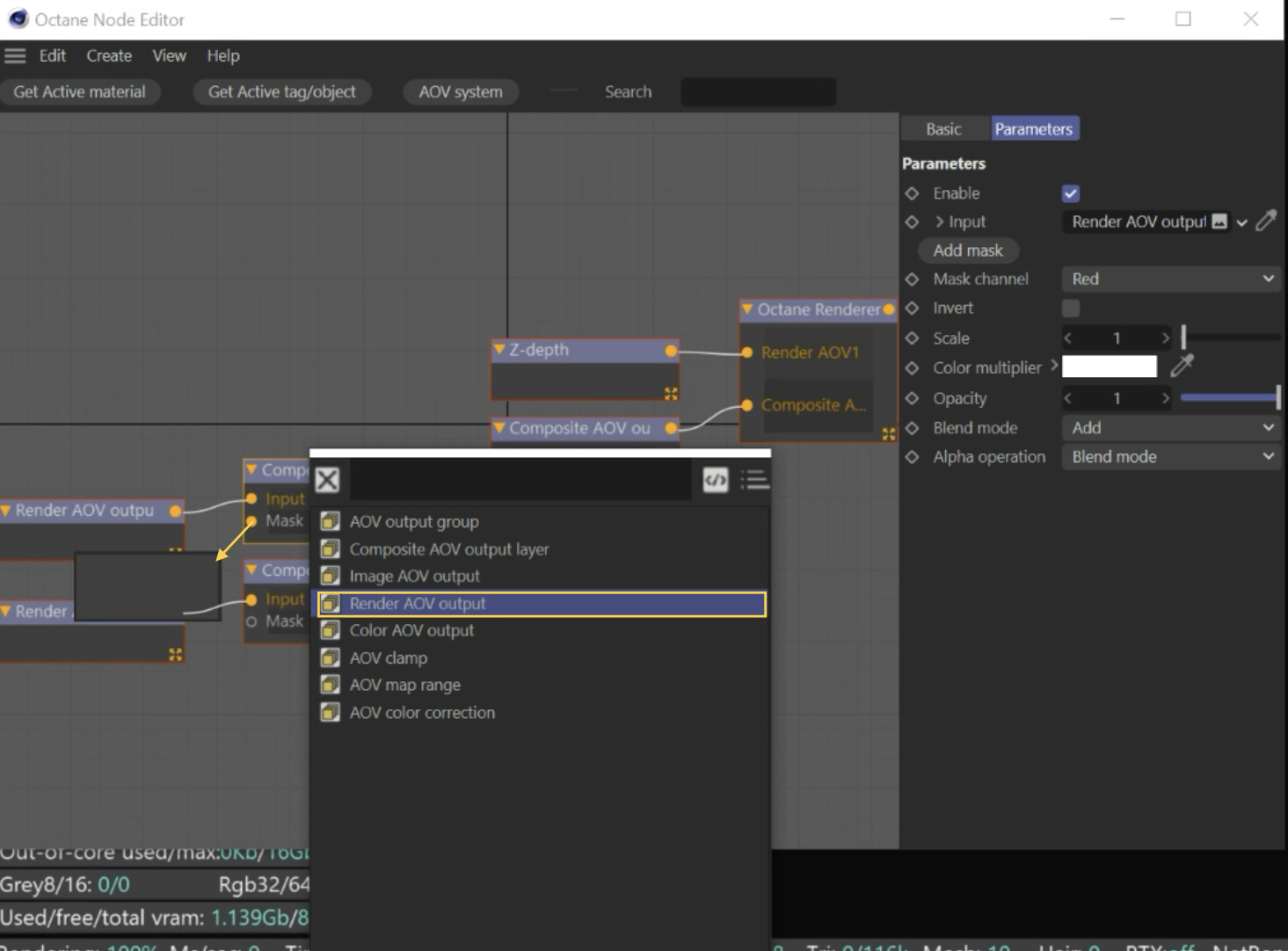Screen dimensions: 1288x951
Task: Collapse the Render AOV outpu node triangle
Action: 6,511
